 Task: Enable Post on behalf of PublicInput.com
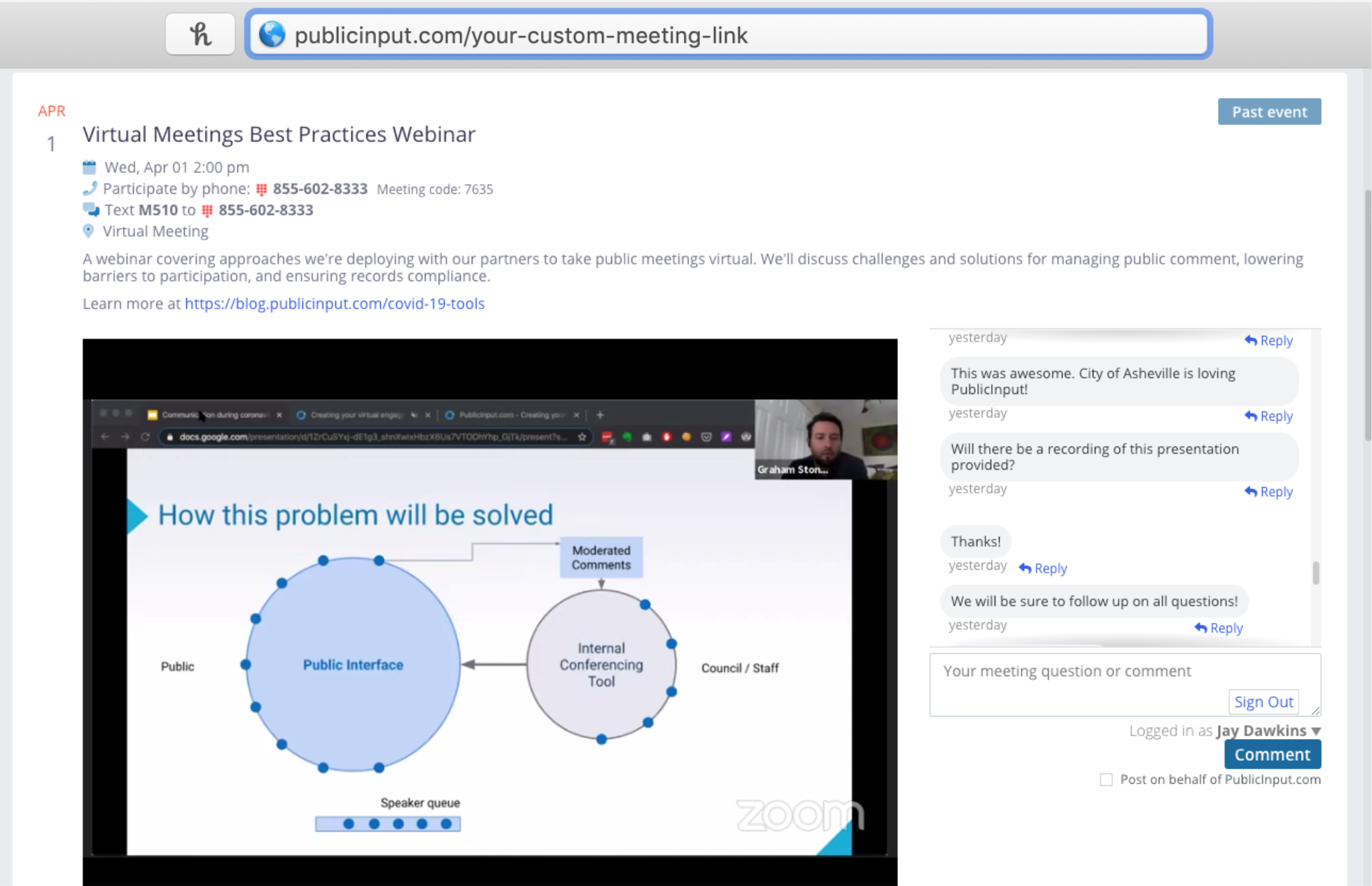click(1106, 780)
